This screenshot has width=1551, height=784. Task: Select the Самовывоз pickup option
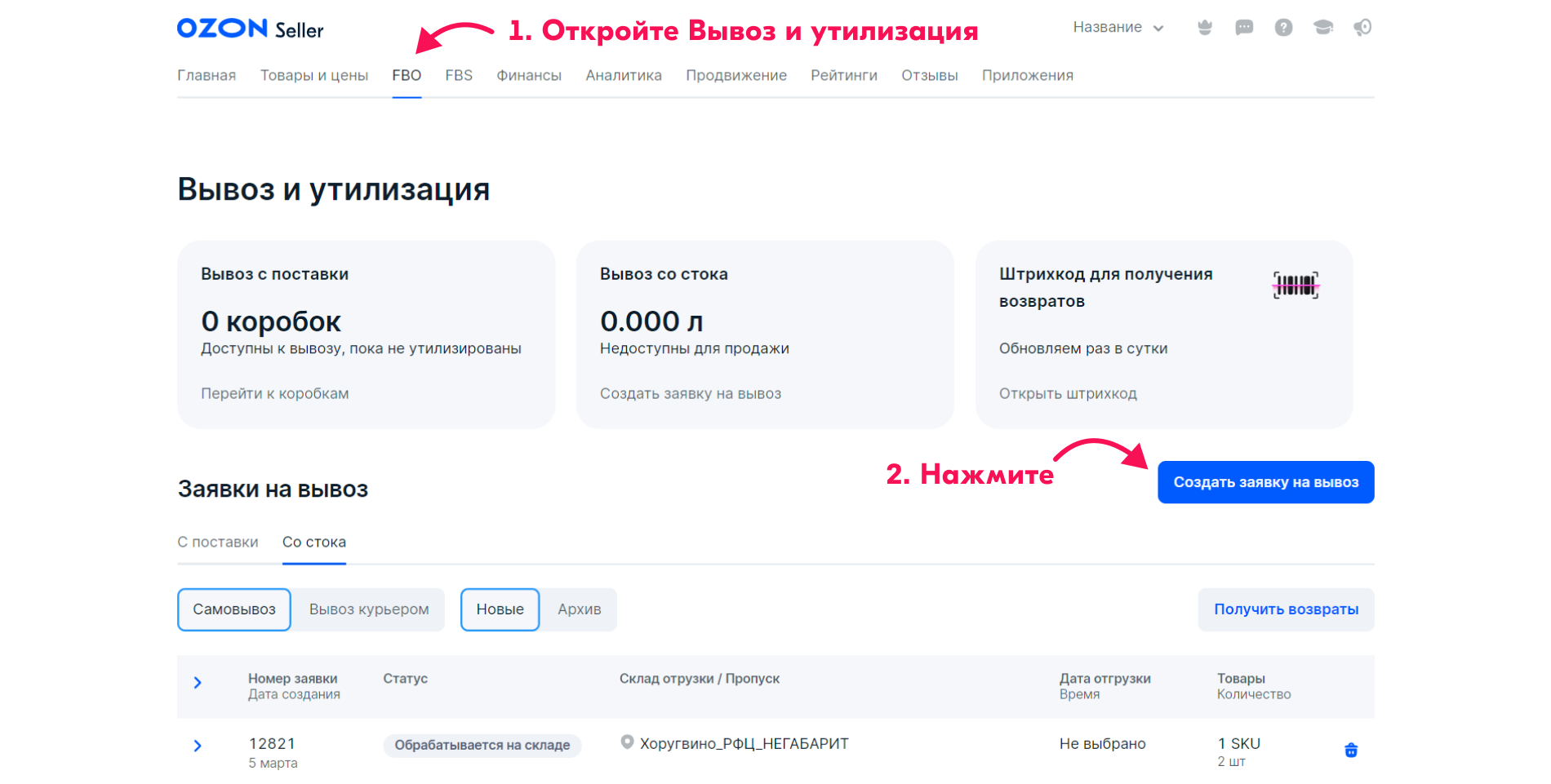(234, 609)
